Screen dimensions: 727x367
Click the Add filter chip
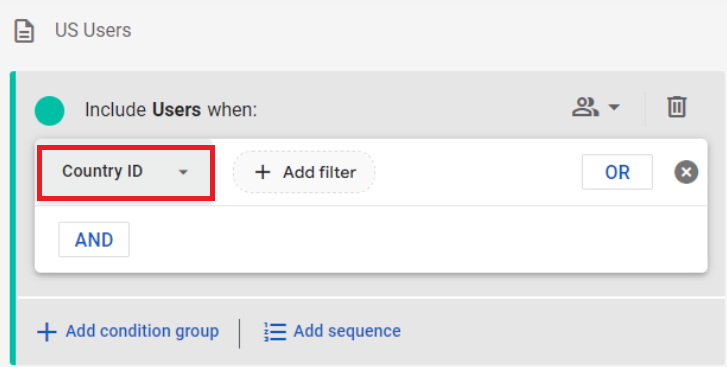click(304, 172)
